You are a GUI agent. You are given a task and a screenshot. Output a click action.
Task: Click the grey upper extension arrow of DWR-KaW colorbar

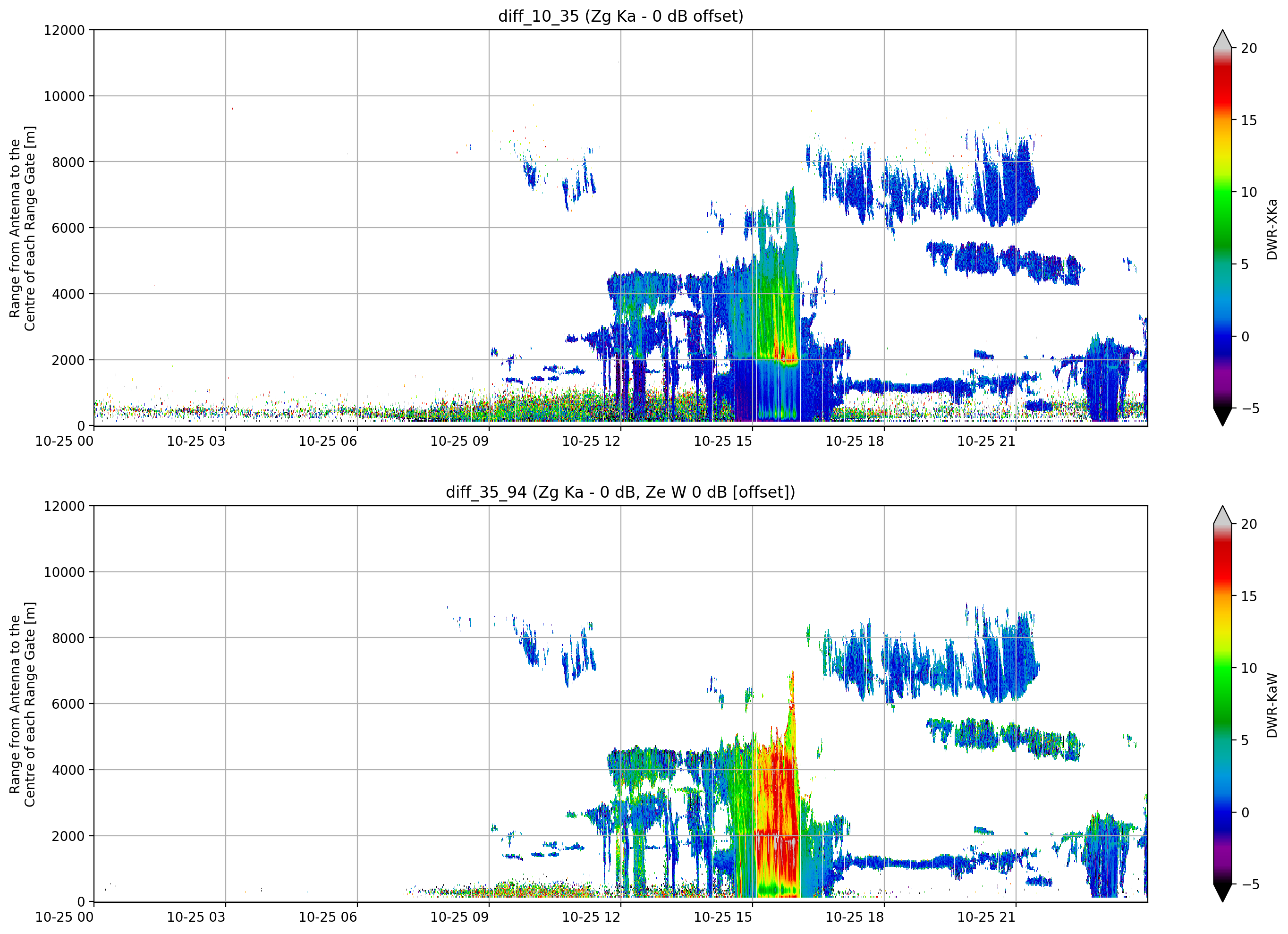tap(1222, 516)
